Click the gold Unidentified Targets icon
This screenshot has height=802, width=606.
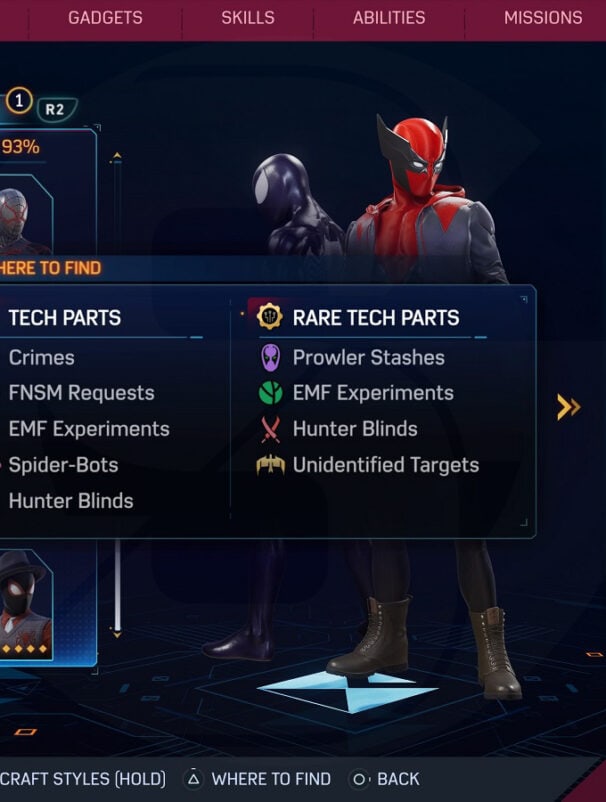pos(271,464)
